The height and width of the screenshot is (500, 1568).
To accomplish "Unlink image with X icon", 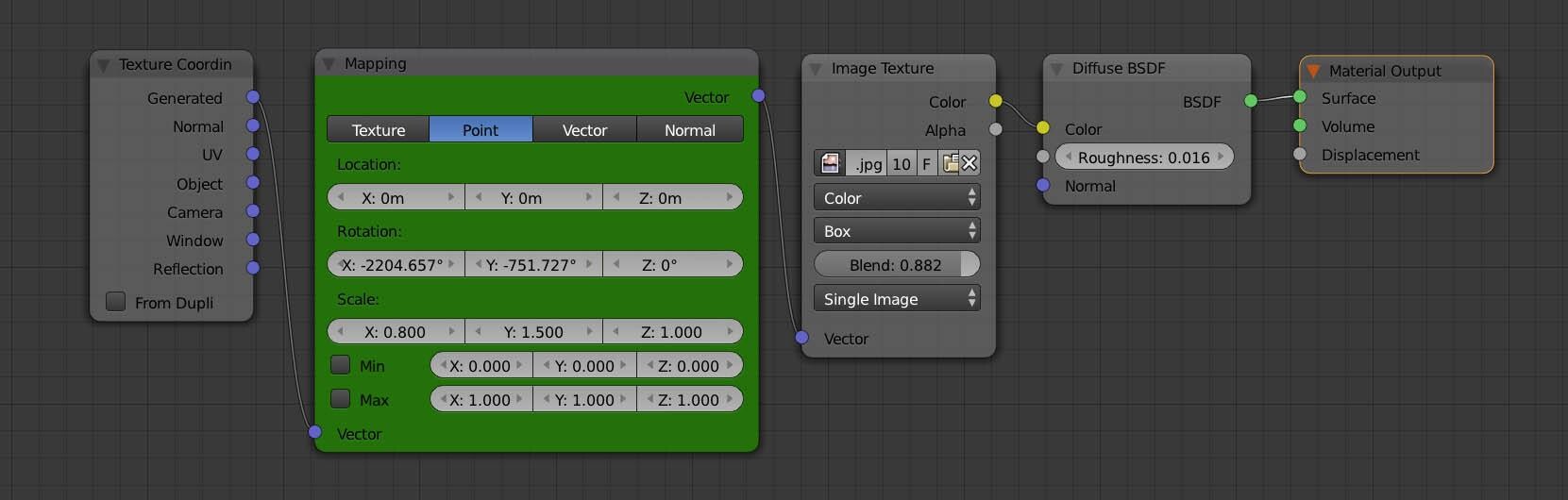I will coord(969,163).
